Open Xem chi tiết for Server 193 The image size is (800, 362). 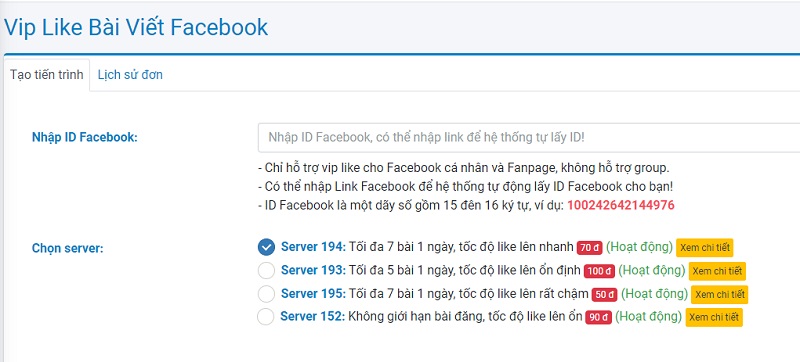pyautogui.click(x=717, y=271)
